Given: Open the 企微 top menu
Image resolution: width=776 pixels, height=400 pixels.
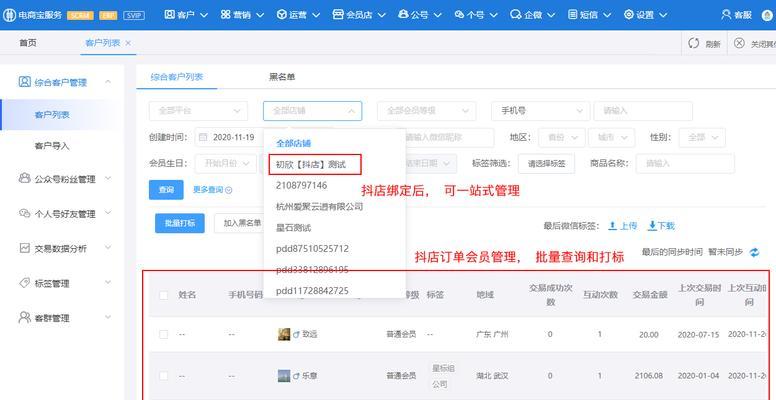Looking at the screenshot, I should [532, 15].
